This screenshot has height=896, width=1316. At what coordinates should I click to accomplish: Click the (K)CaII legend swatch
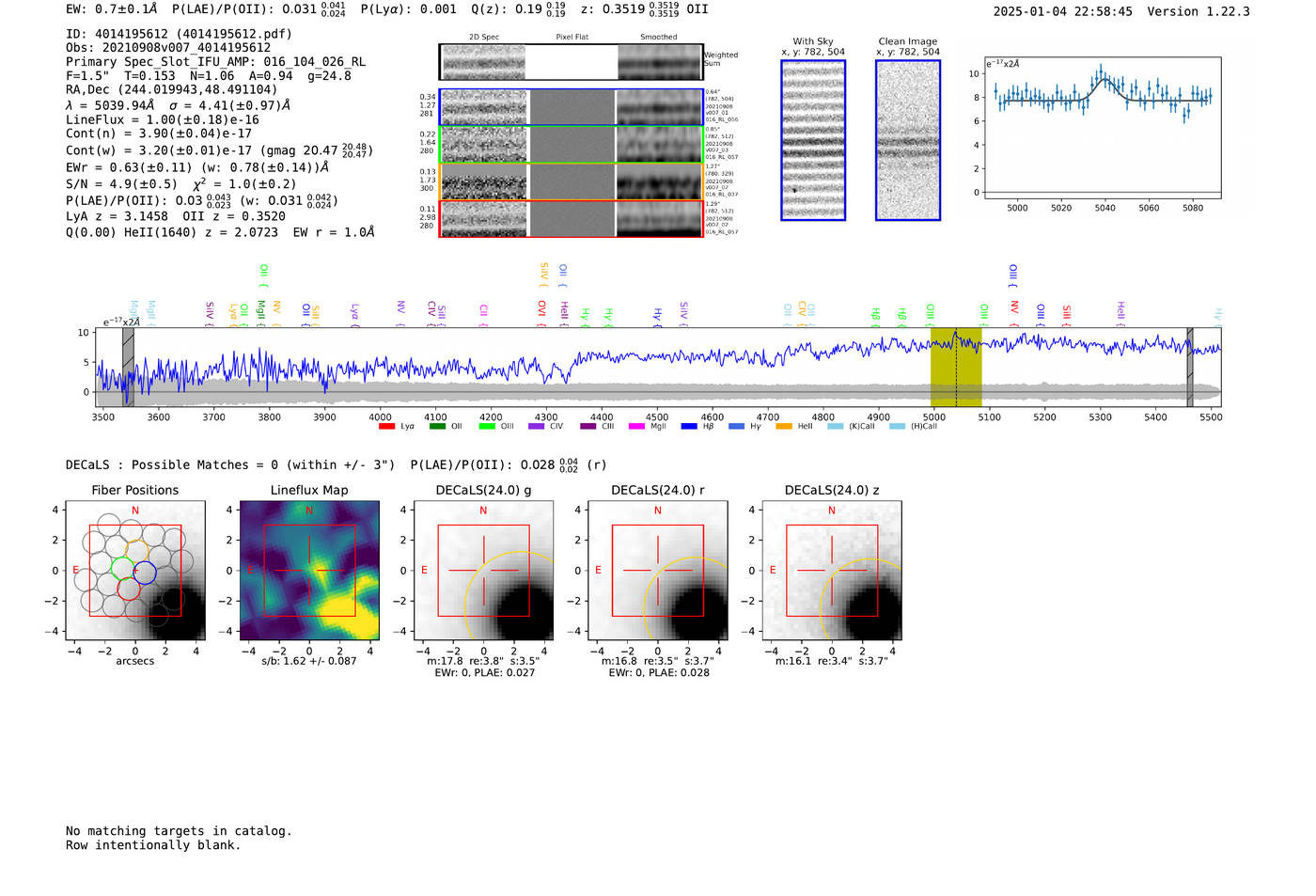click(x=835, y=427)
